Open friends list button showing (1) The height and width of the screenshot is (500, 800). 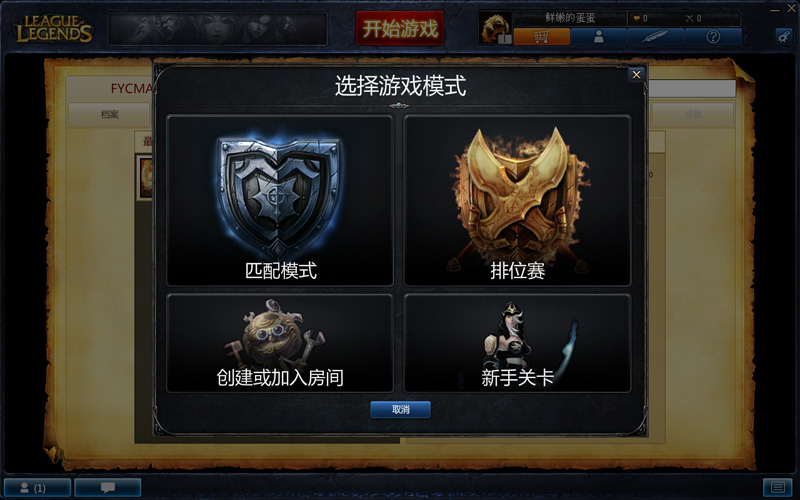coord(37,488)
